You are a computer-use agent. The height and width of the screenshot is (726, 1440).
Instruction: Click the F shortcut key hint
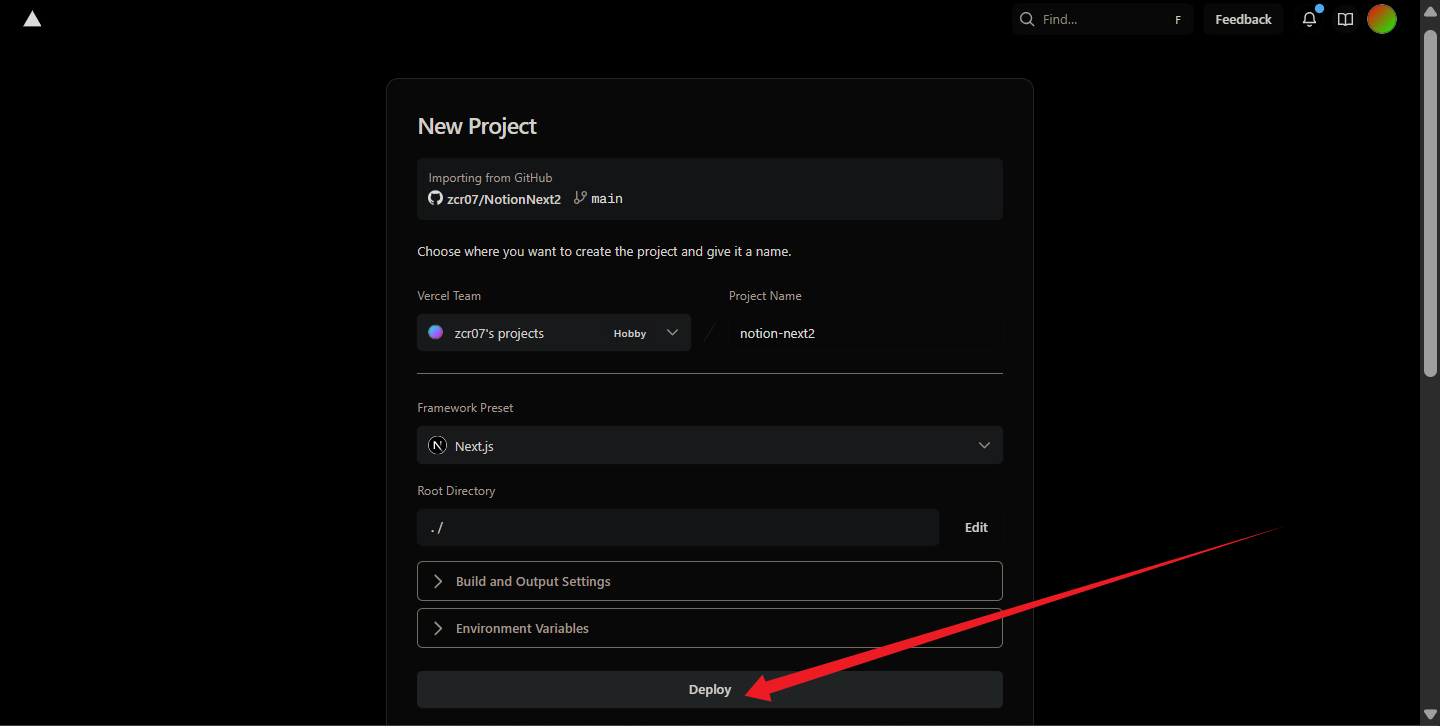coord(1177,20)
